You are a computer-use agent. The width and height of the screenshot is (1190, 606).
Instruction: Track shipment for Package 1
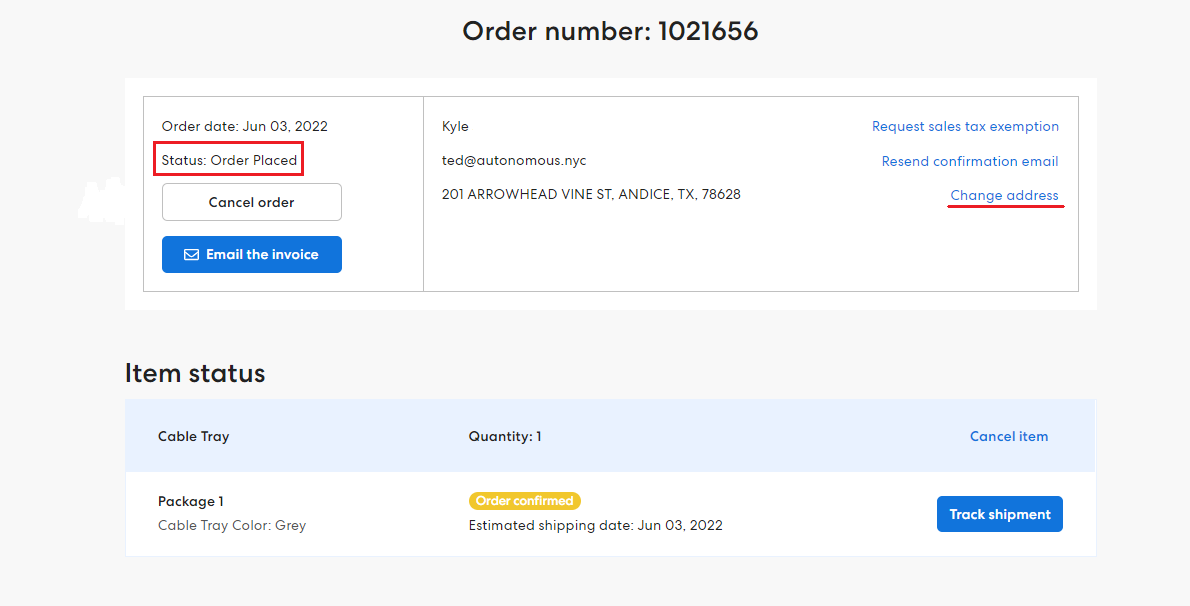tap(999, 514)
